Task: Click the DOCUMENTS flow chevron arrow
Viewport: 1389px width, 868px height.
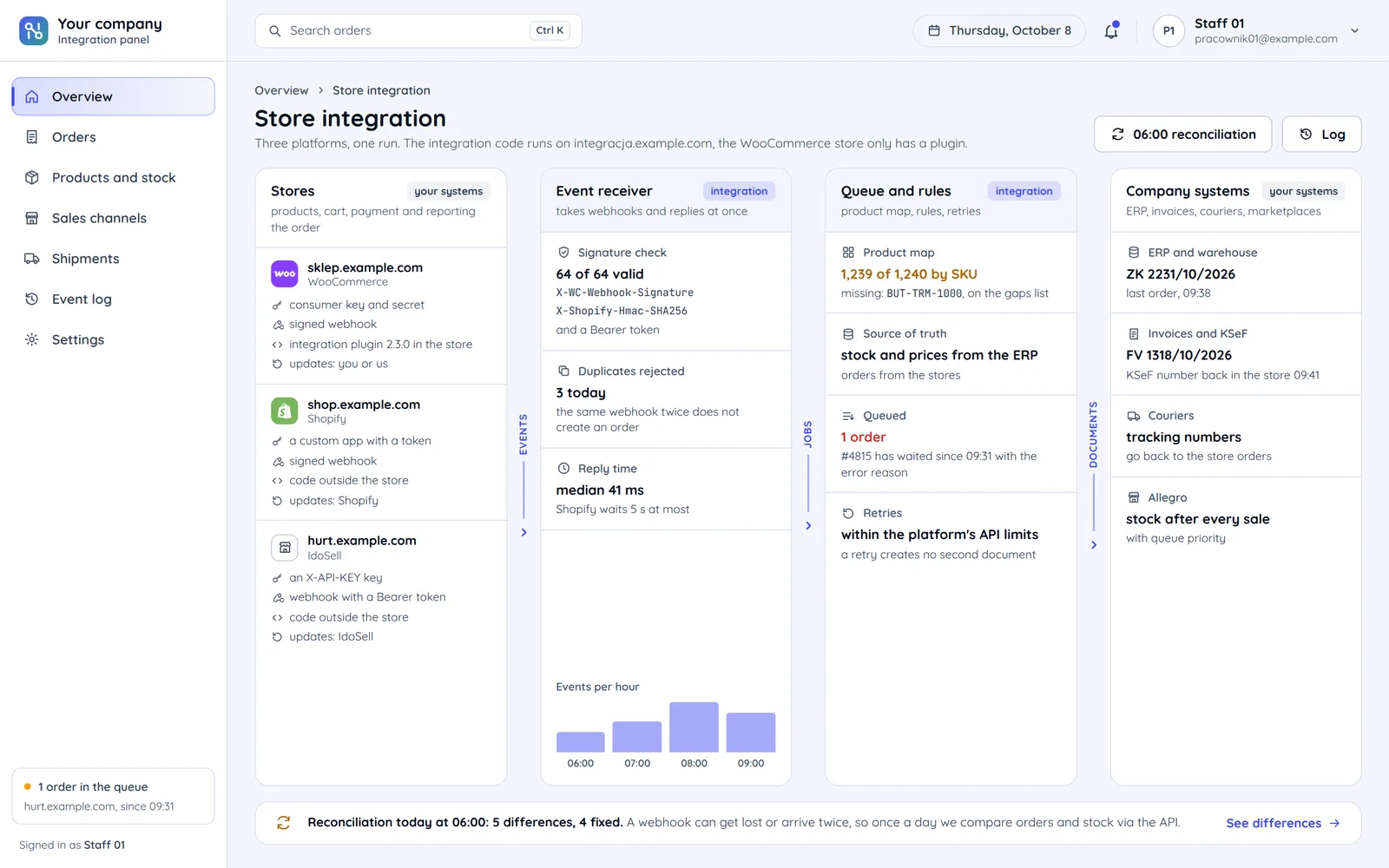Action: 1094,545
